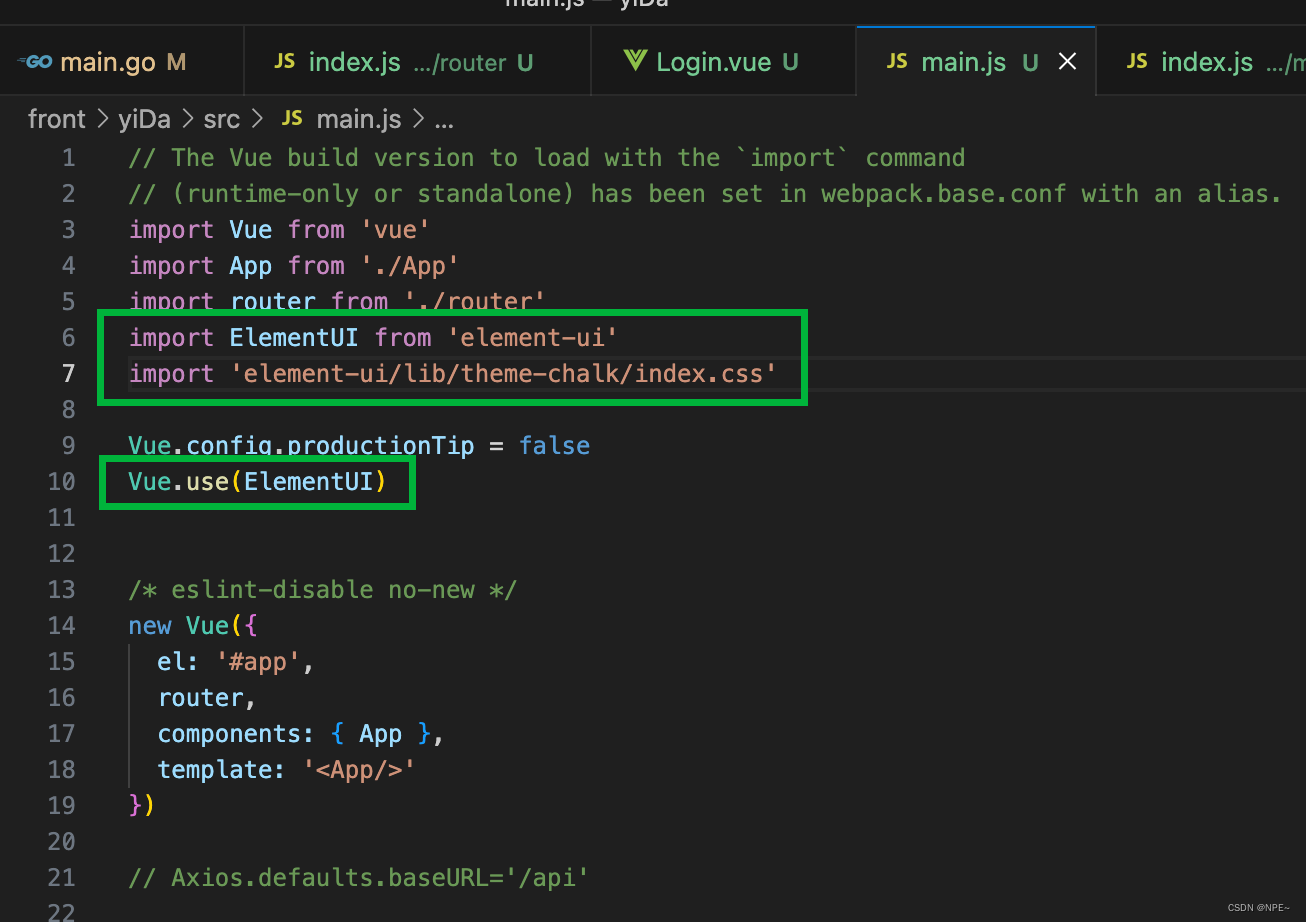Open the front breadcrumb folder
Screen dimensions: 1306x922
click(x=56, y=119)
